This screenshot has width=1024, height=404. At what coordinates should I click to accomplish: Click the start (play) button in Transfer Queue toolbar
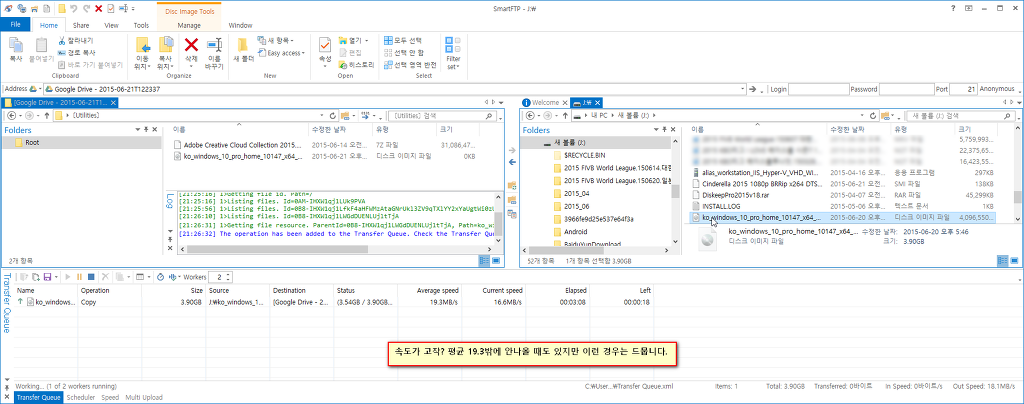[x=68, y=277]
